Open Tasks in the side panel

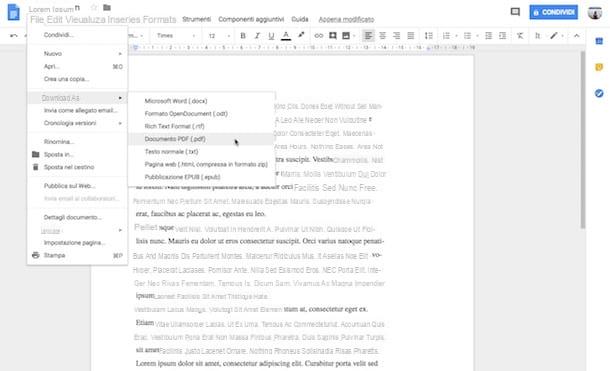tap(599, 93)
